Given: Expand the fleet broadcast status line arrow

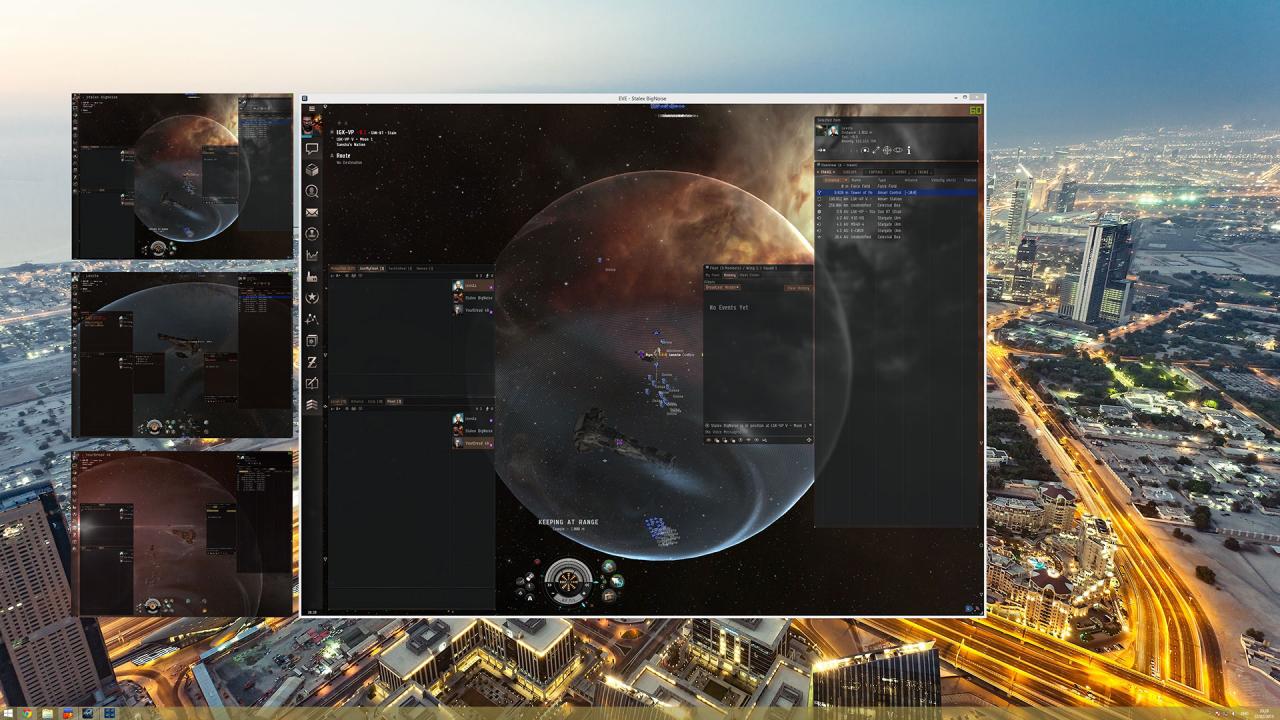Looking at the screenshot, I should click(810, 425).
